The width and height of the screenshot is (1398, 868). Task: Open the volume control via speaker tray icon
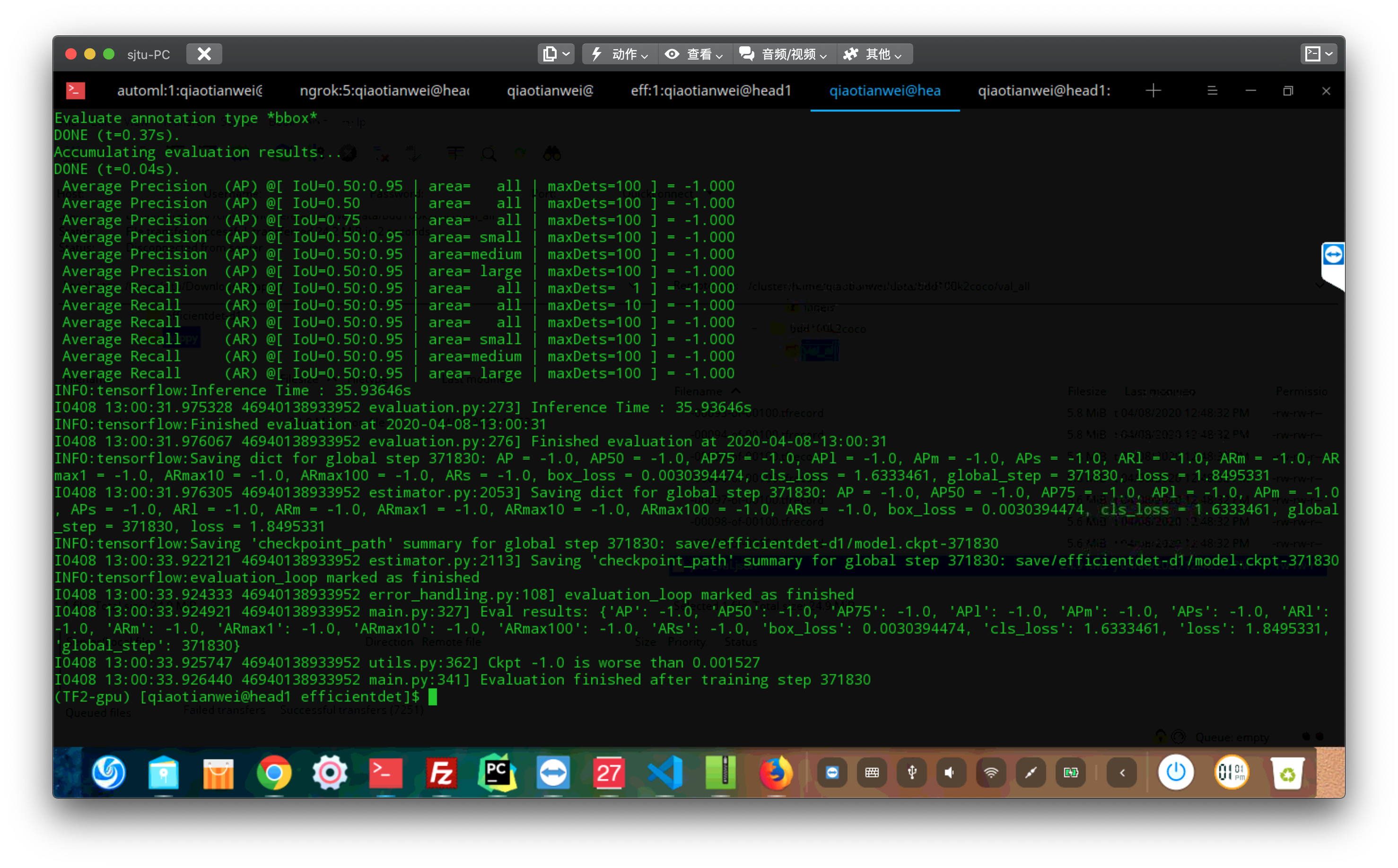(x=950, y=772)
